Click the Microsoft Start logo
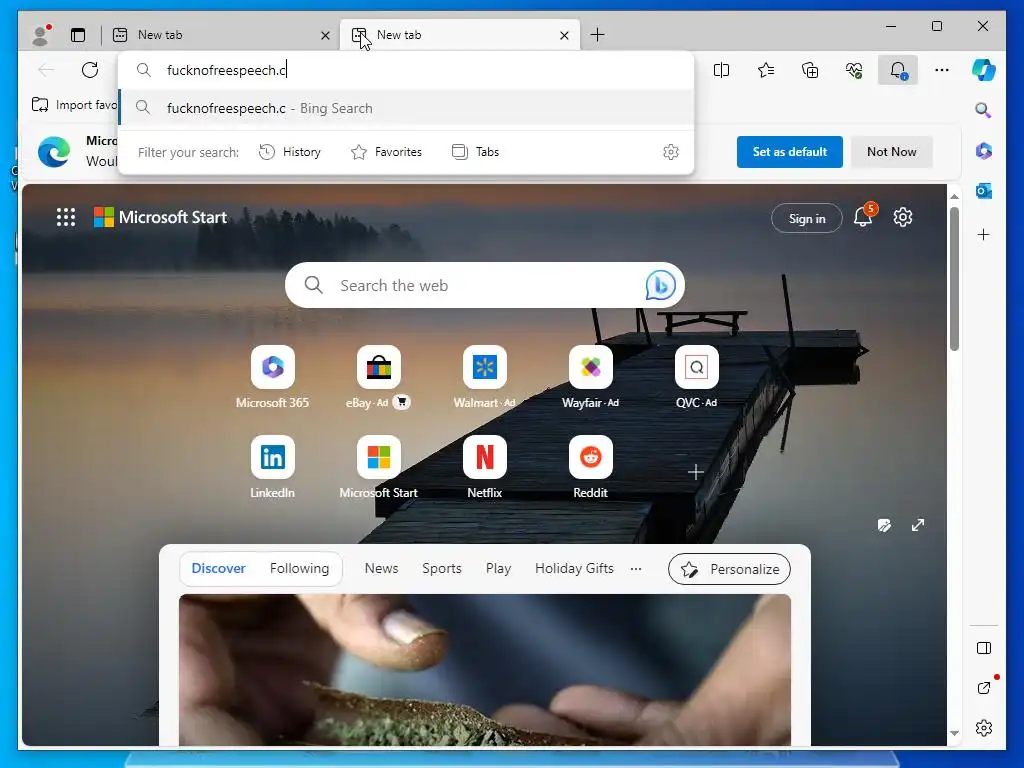 pyautogui.click(x=160, y=217)
